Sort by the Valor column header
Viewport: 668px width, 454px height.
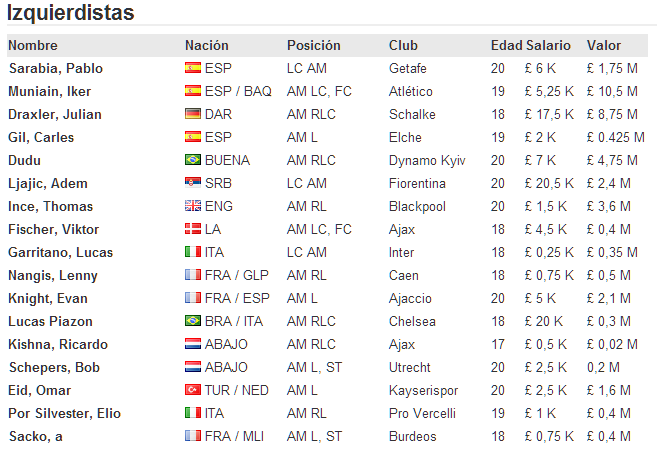(604, 45)
